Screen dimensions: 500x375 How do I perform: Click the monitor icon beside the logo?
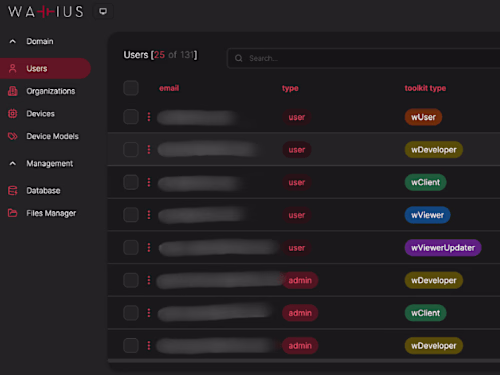[103, 12]
